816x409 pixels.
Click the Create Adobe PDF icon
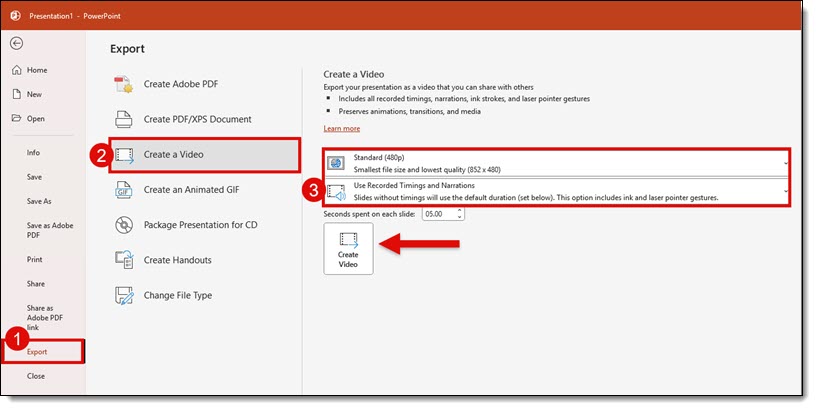pyautogui.click(x=125, y=84)
